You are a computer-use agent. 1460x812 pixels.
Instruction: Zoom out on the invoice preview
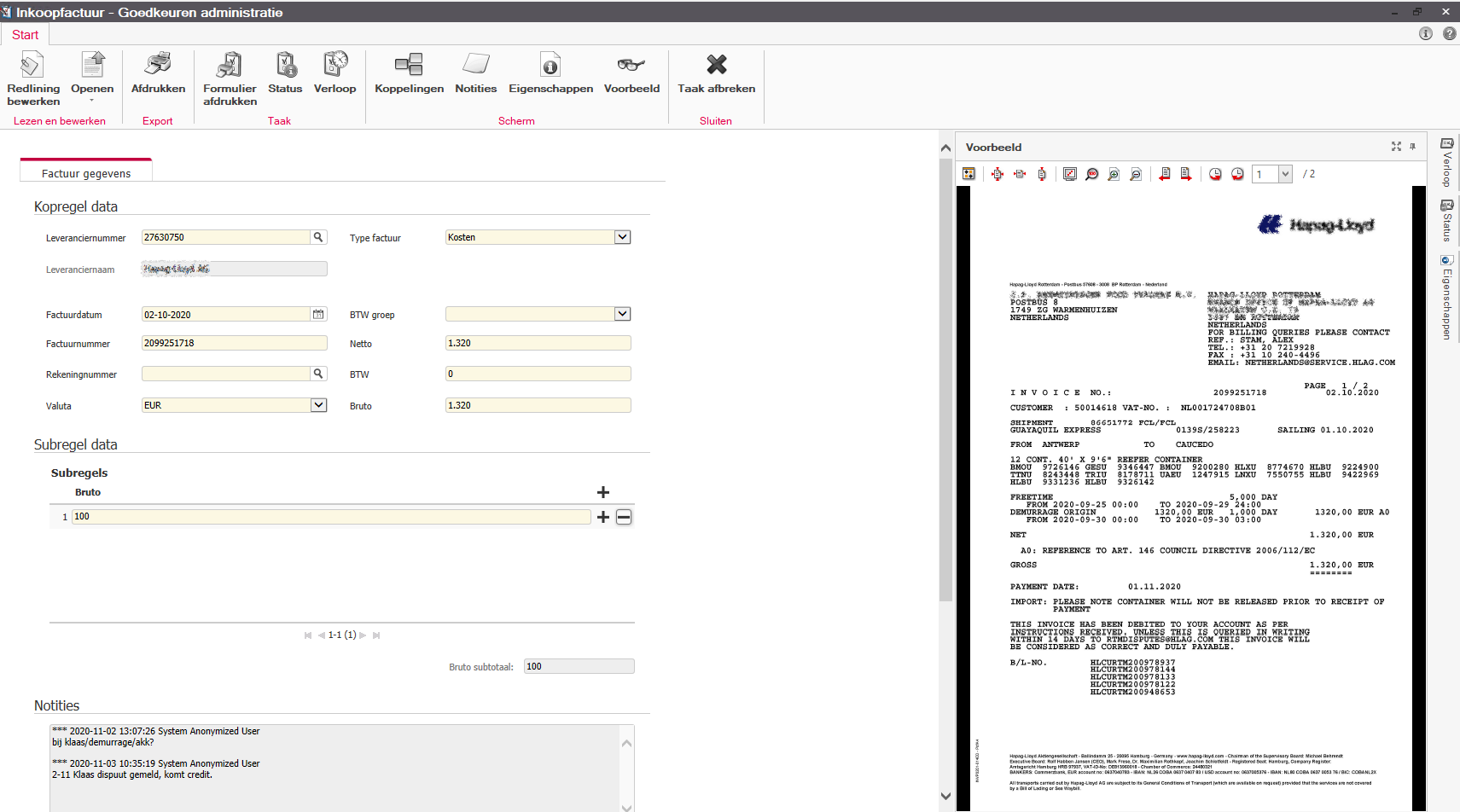(x=1135, y=173)
